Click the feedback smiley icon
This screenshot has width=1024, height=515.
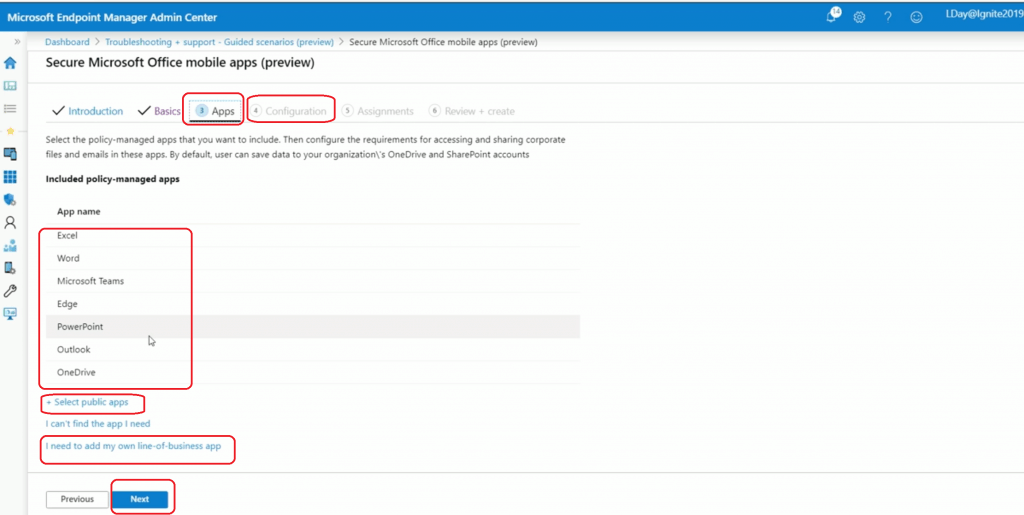click(x=916, y=18)
